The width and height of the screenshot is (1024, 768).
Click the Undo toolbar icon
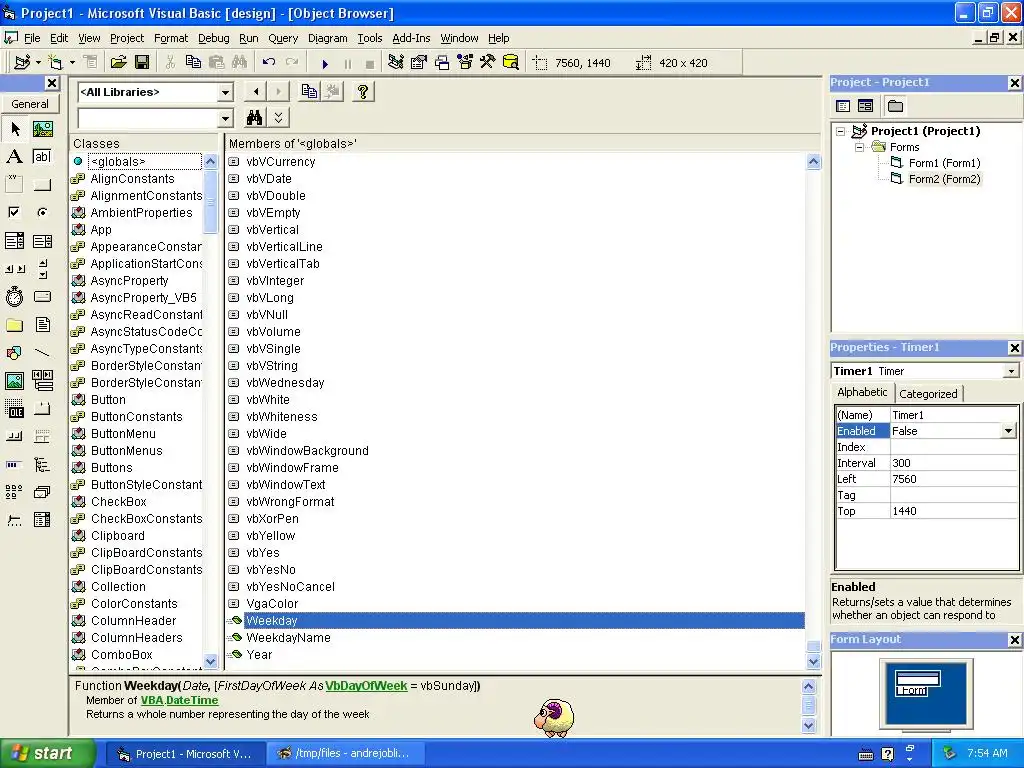tap(268, 63)
